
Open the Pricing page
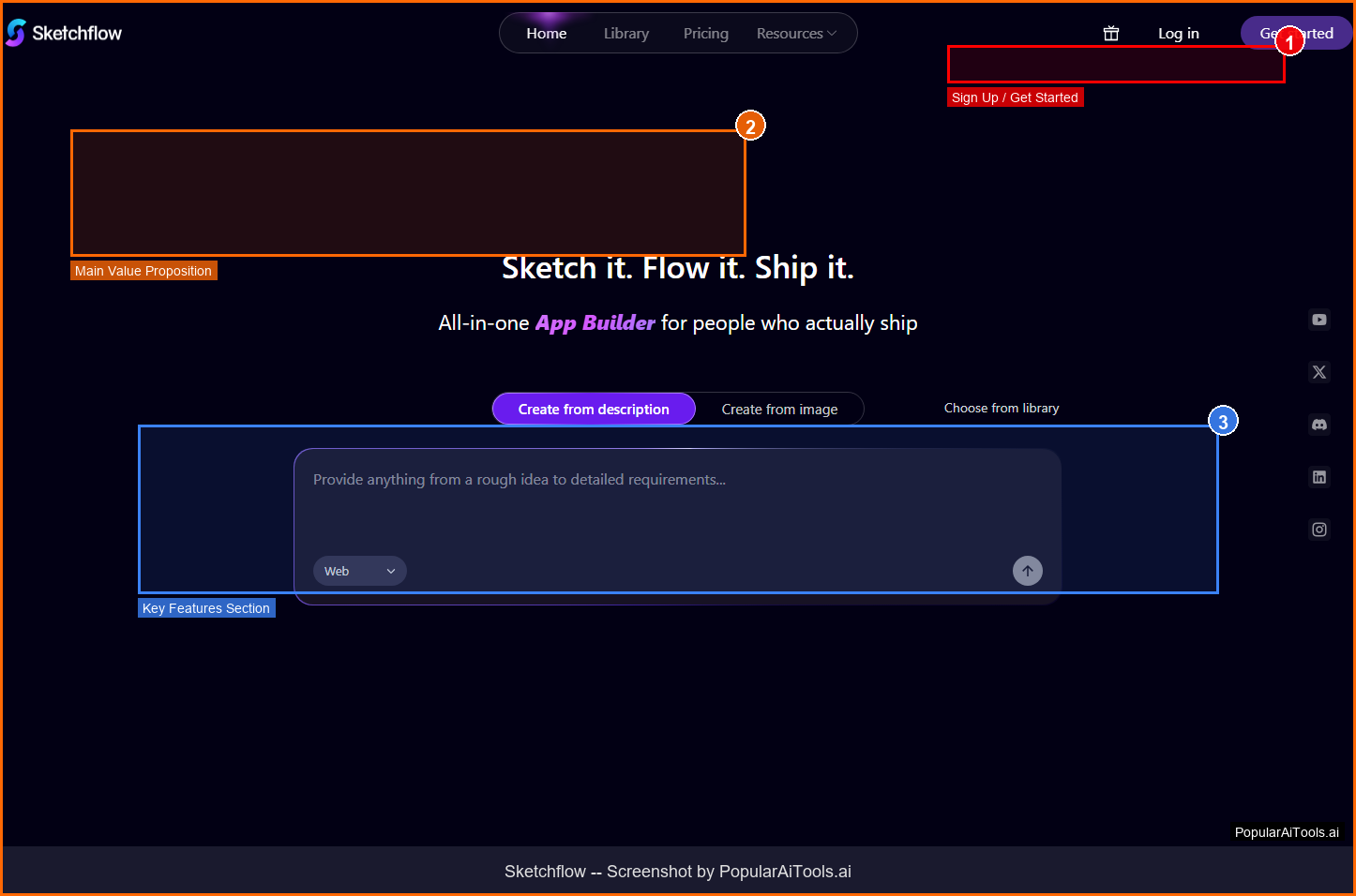[x=706, y=34]
